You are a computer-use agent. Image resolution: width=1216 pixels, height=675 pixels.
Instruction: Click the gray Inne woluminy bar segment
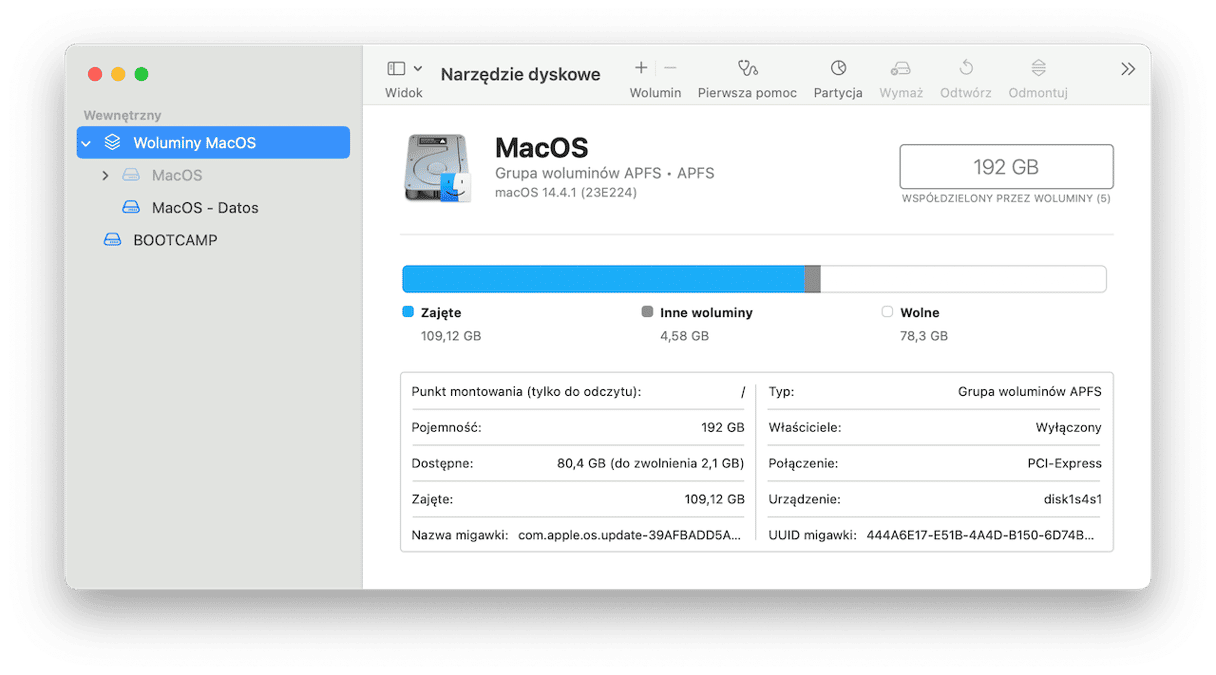[813, 279]
